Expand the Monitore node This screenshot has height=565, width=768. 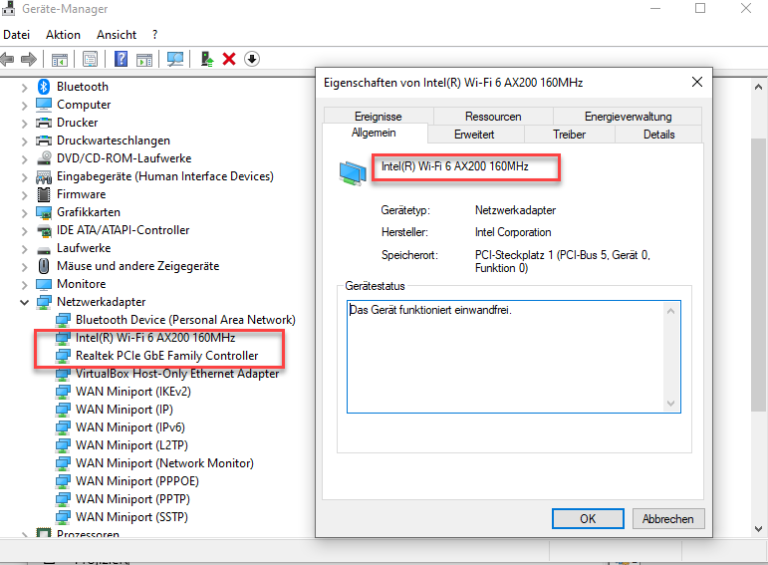24,284
